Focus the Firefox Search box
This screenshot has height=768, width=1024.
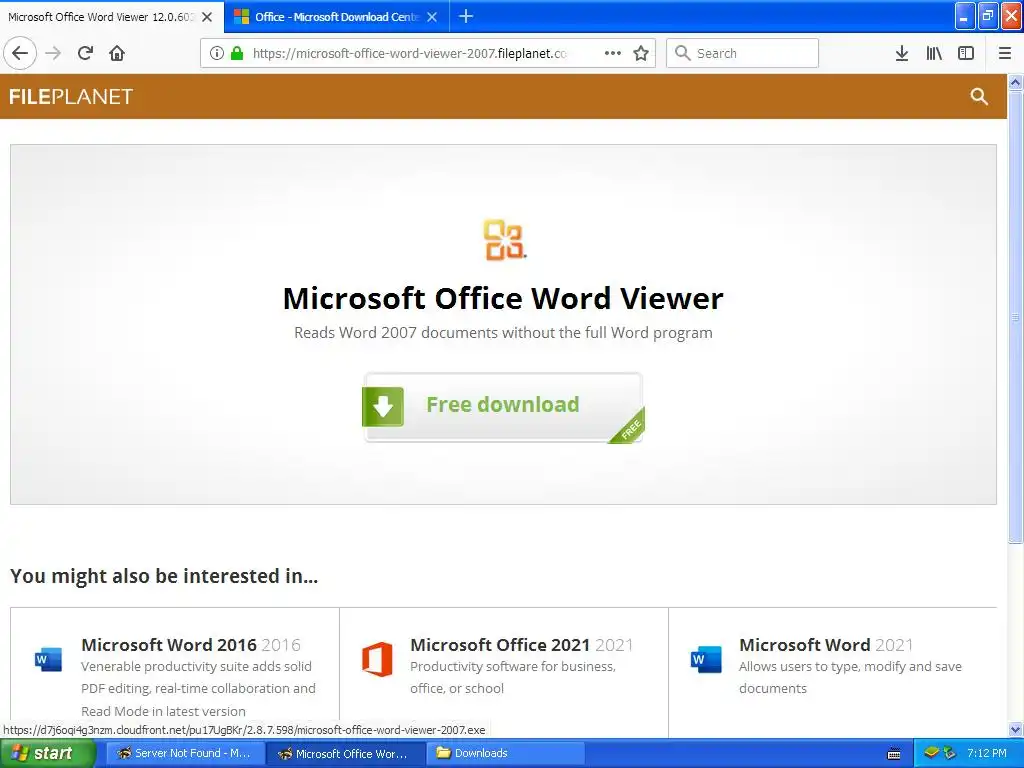pyautogui.click(x=743, y=53)
